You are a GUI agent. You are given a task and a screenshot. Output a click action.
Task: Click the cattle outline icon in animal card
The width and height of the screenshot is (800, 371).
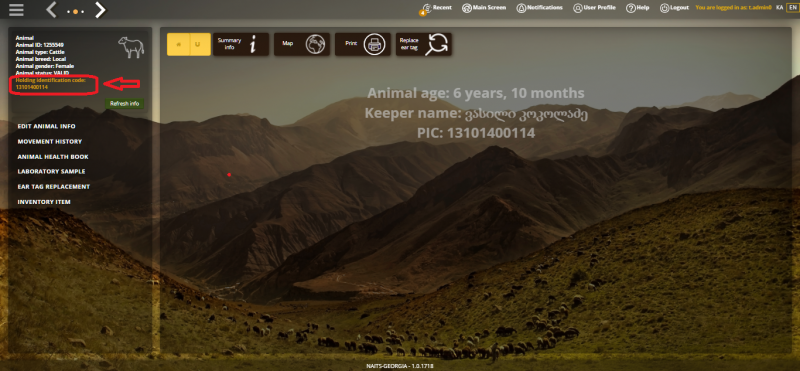131,47
